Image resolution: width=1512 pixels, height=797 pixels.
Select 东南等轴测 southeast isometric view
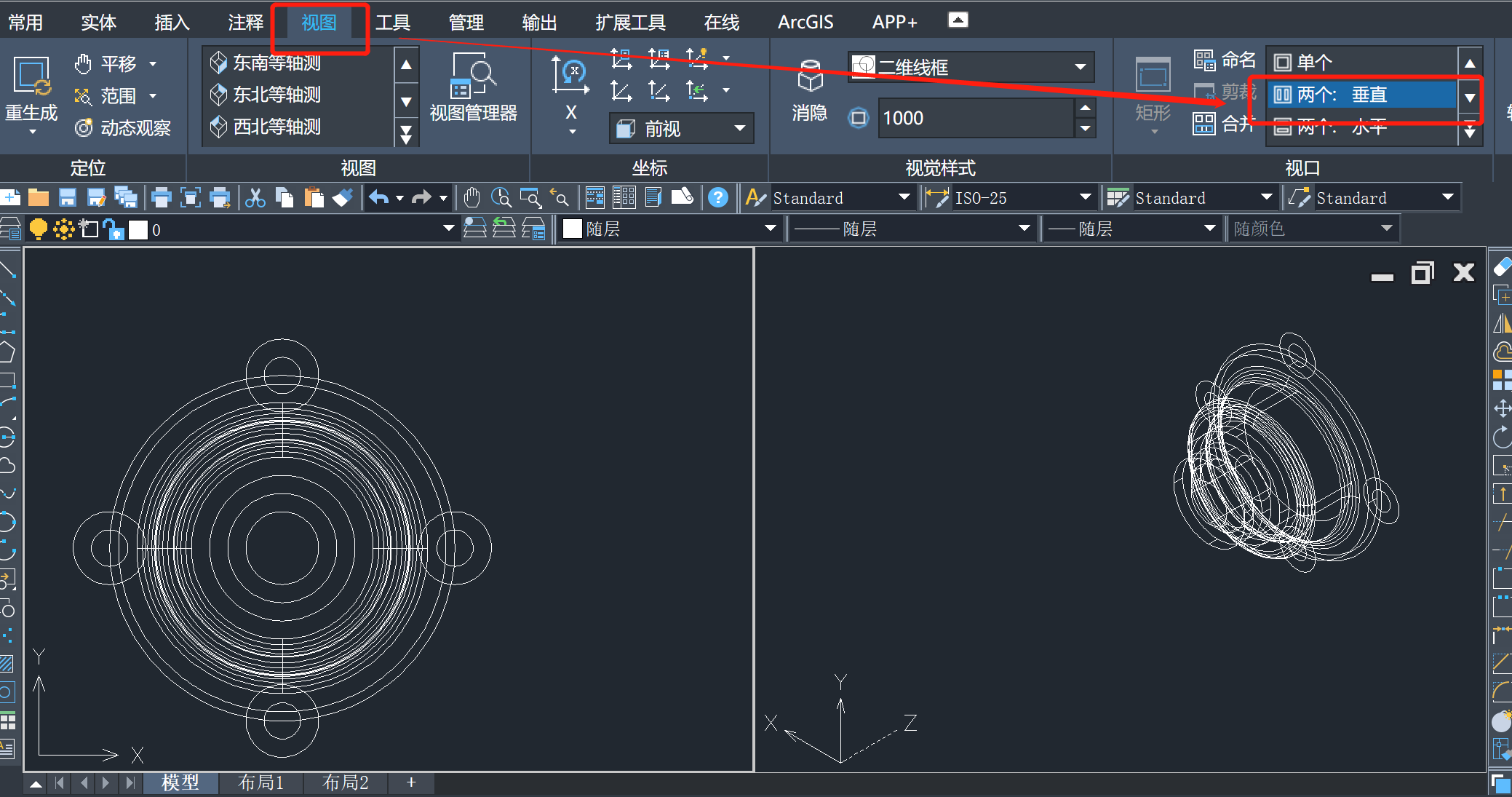pos(276,63)
